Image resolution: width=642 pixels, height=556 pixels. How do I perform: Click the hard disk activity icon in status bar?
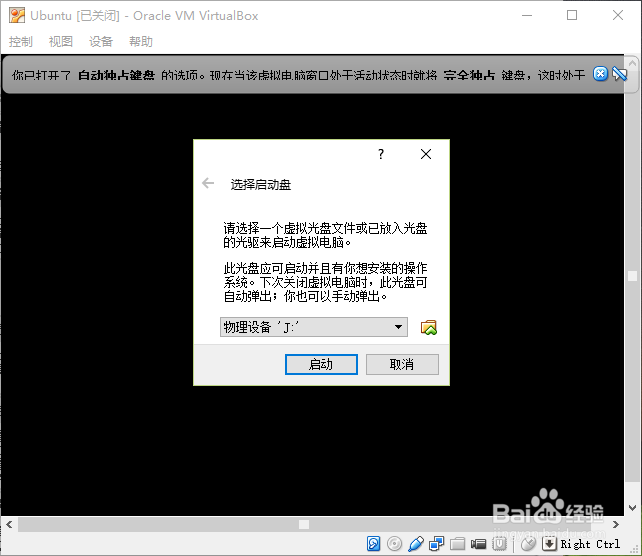(373, 544)
